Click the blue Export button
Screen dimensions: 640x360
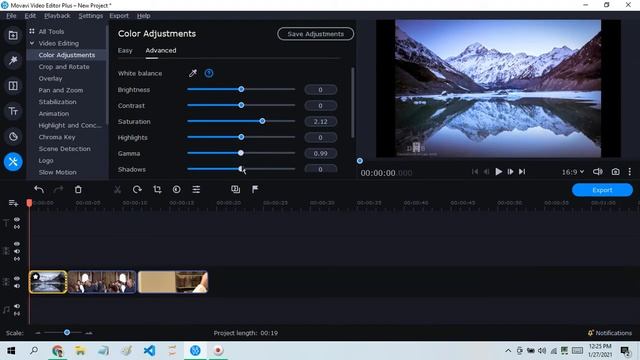(602, 190)
